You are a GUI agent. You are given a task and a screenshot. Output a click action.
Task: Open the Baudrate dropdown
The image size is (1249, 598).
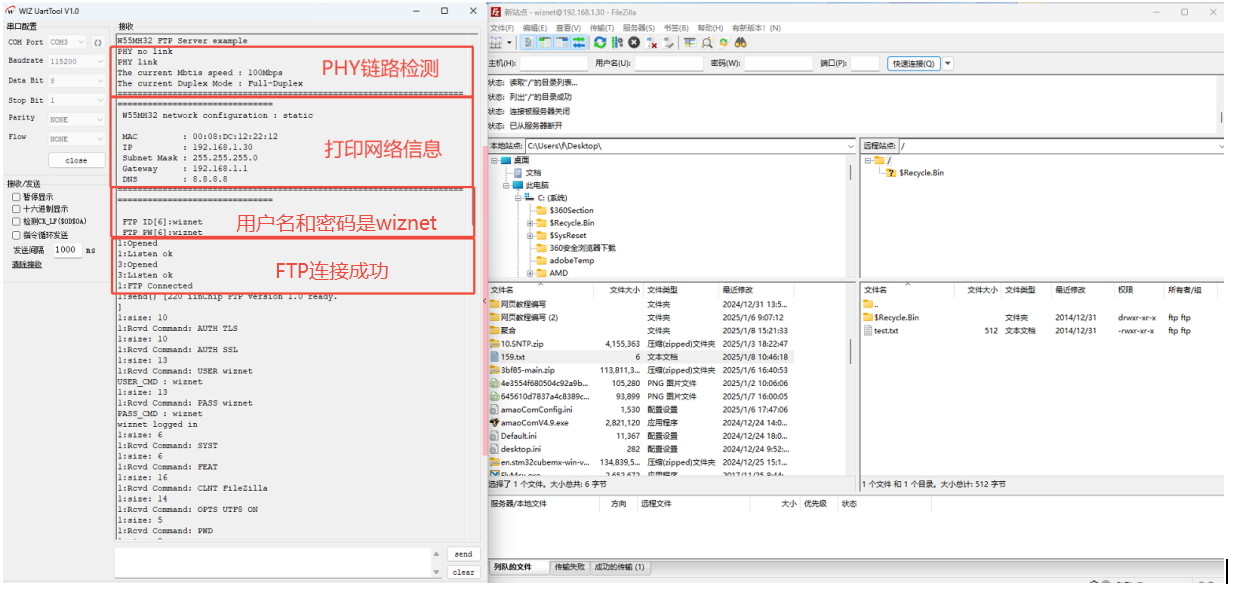(76, 61)
